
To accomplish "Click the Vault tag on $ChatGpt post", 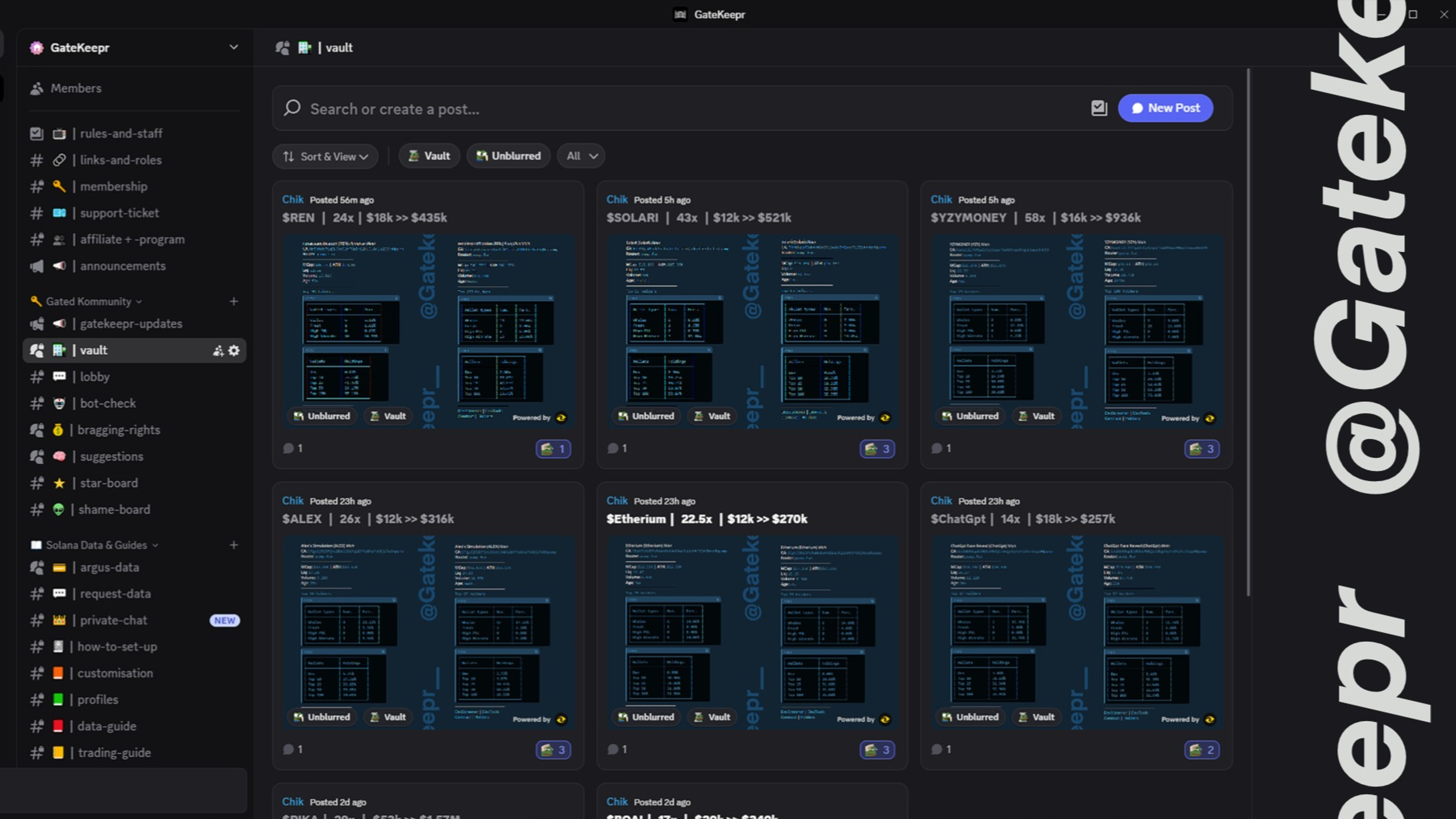I will point(1036,717).
